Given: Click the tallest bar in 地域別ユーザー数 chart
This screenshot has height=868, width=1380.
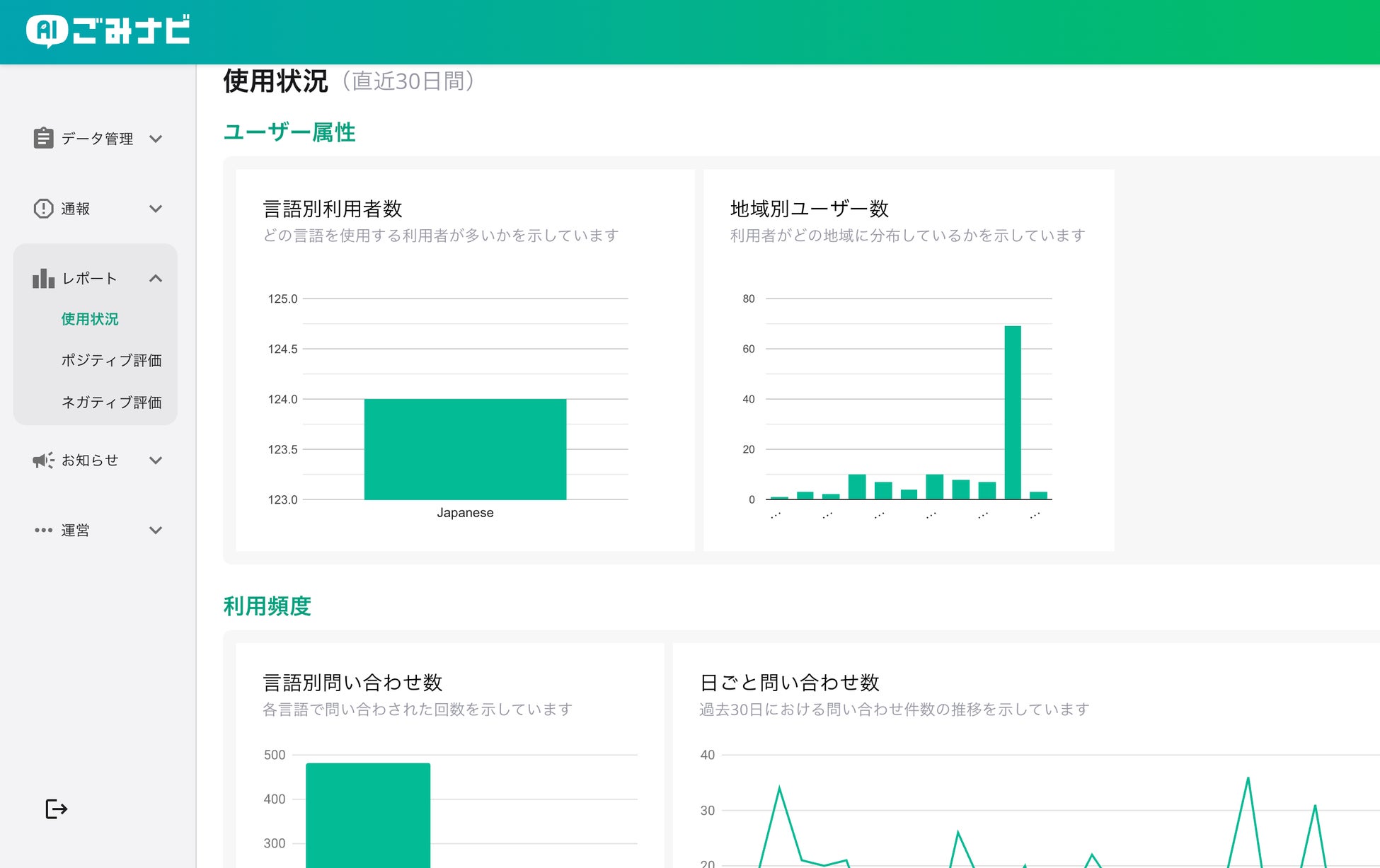Looking at the screenshot, I should pyautogui.click(x=1012, y=412).
